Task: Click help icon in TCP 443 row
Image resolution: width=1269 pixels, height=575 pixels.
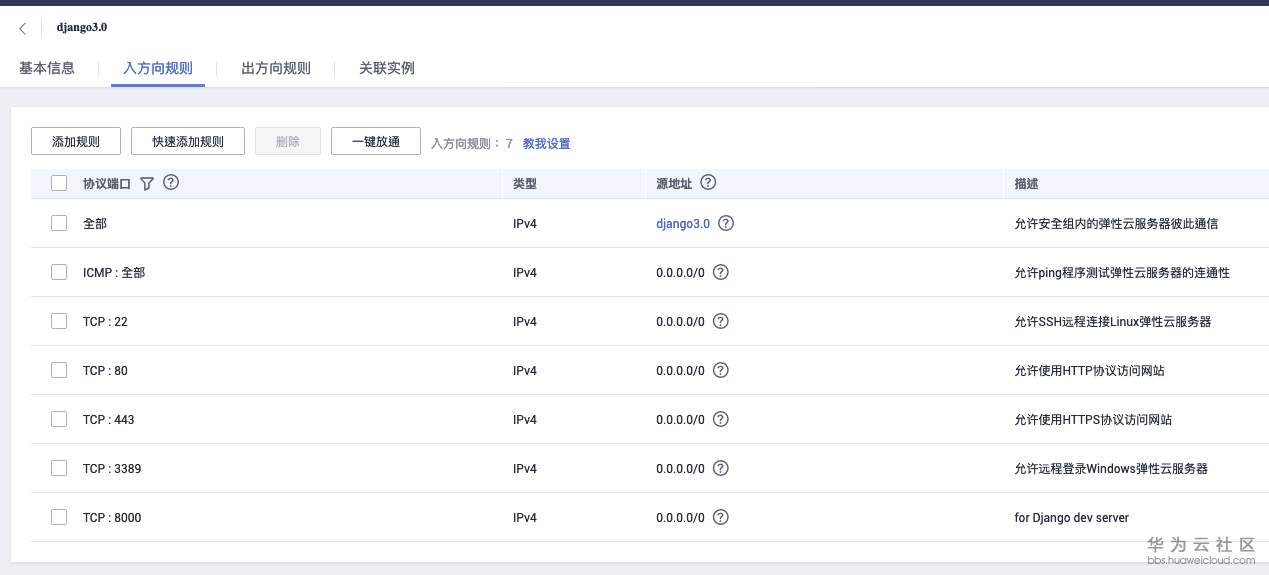Action: click(x=721, y=419)
